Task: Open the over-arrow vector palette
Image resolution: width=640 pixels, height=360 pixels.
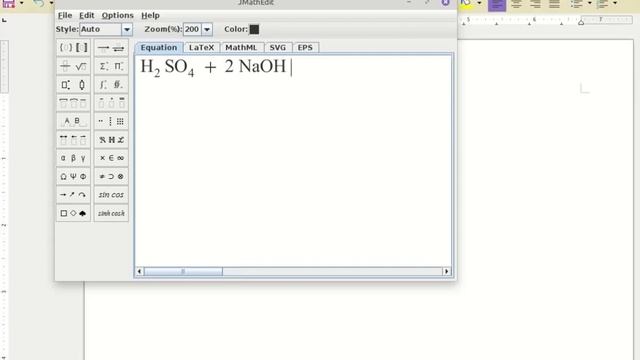Action: (x=73, y=140)
